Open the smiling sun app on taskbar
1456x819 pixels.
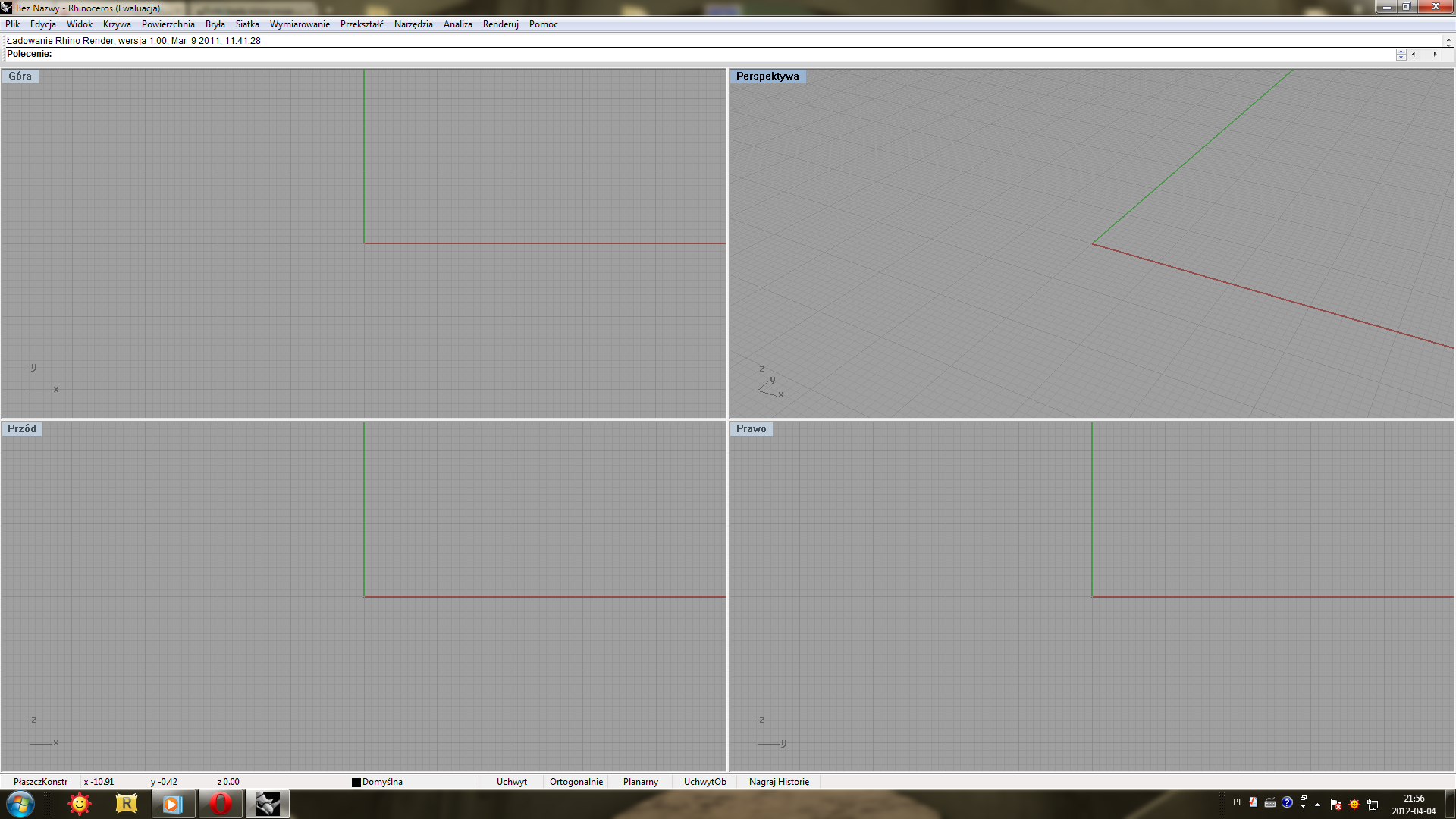80,804
